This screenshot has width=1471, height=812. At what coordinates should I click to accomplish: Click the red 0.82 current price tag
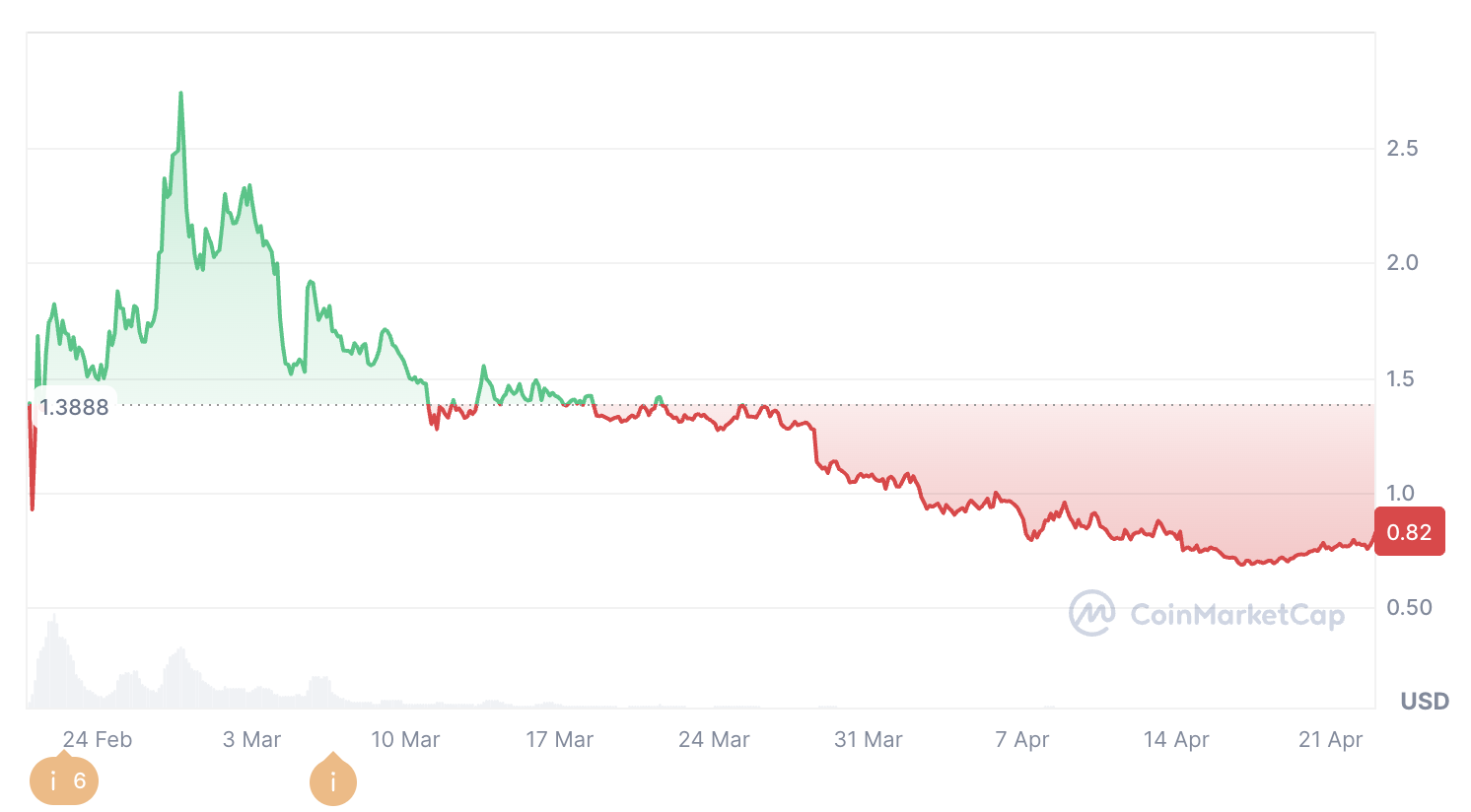1409,532
